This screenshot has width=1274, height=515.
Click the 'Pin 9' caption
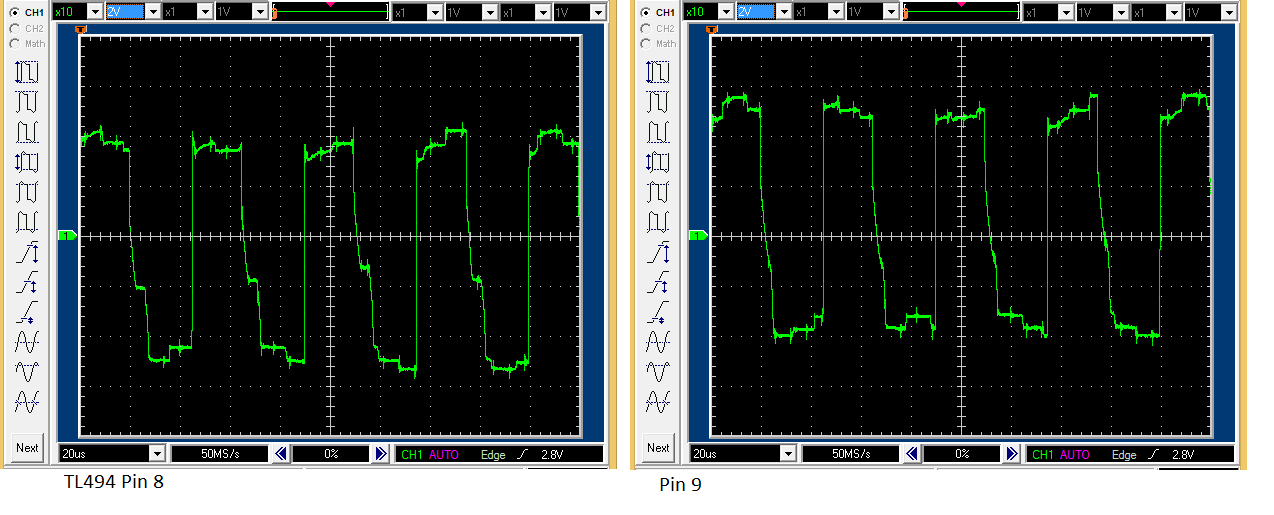(680, 486)
